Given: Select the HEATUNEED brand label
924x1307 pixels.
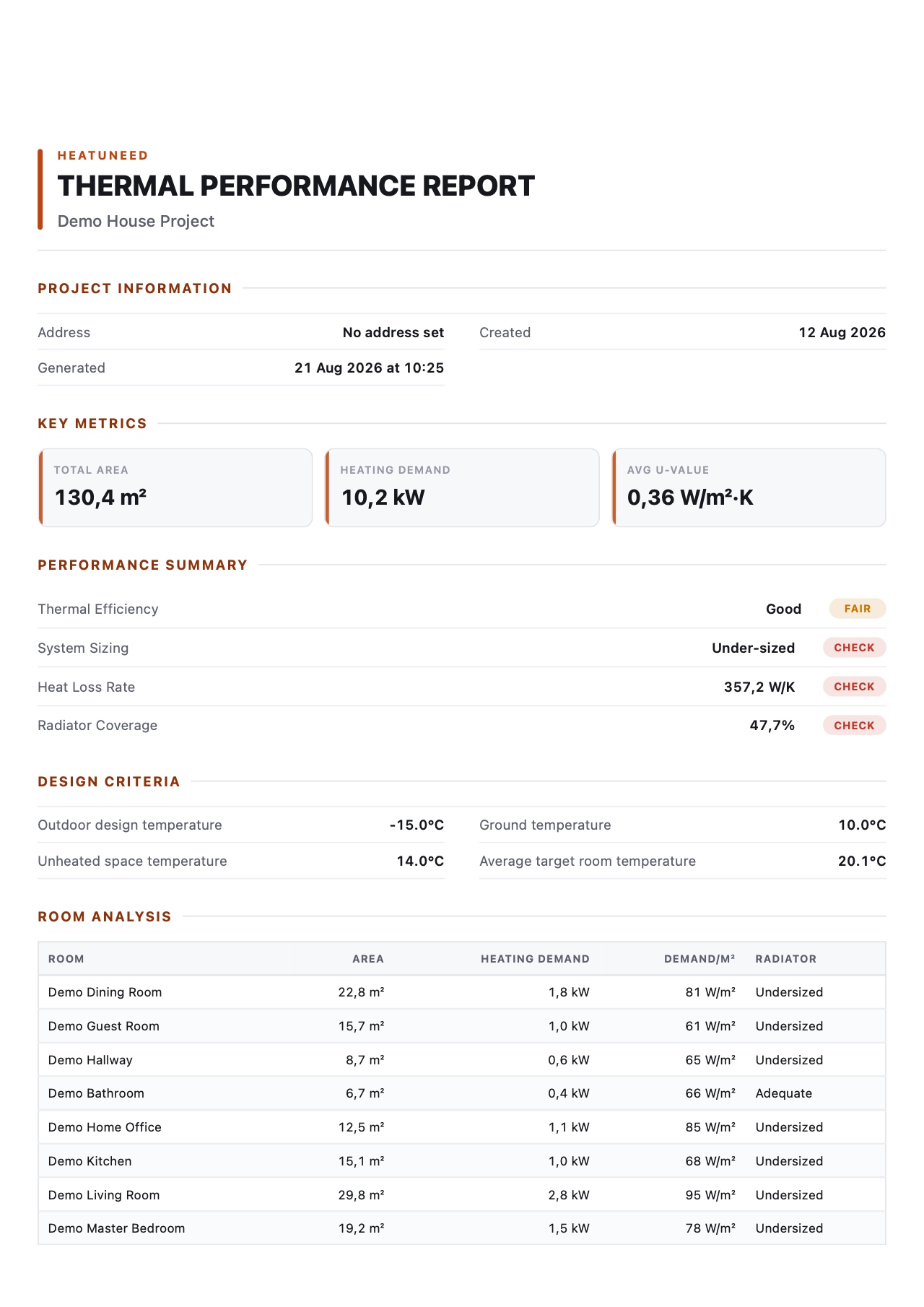Looking at the screenshot, I should [x=103, y=155].
